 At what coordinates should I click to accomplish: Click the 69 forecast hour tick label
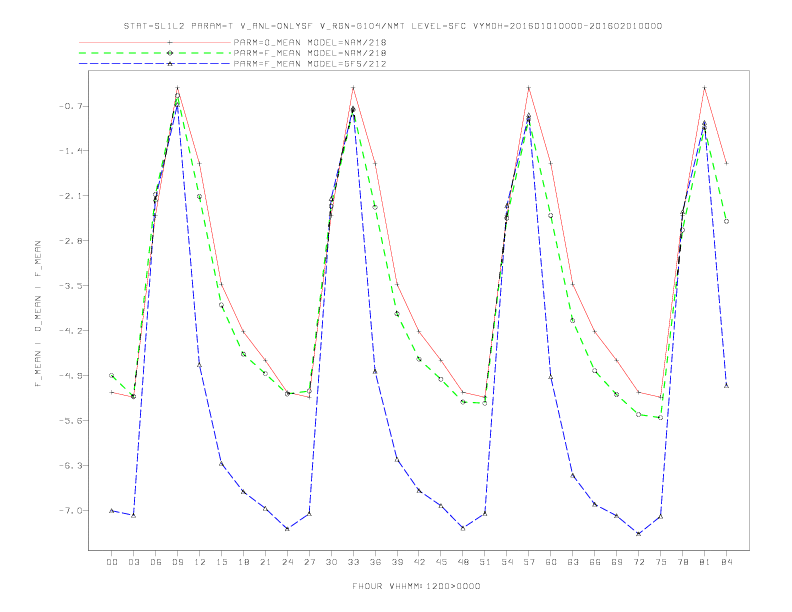(617, 562)
